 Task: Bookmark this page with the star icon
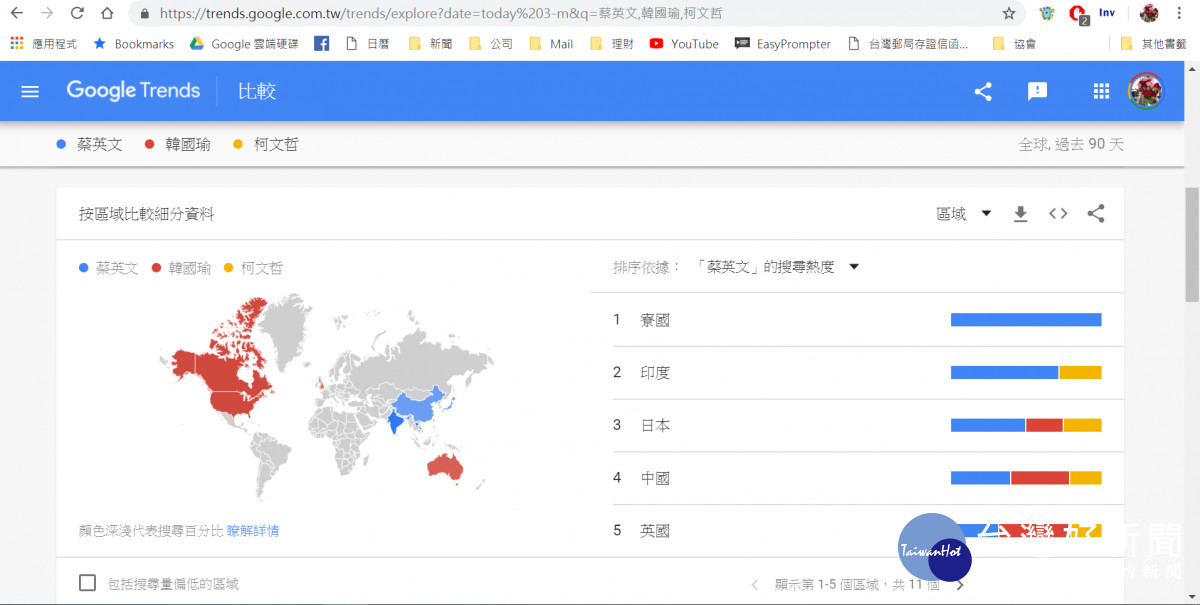click(1009, 14)
